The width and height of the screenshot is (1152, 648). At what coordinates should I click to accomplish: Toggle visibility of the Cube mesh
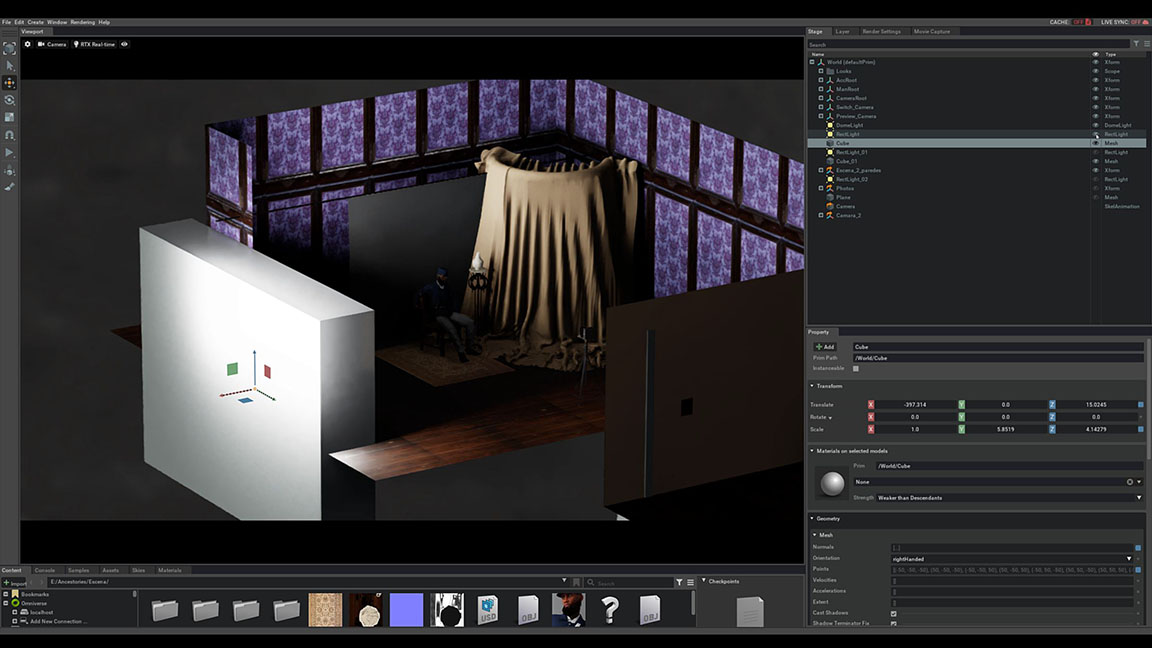pyautogui.click(x=1095, y=143)
